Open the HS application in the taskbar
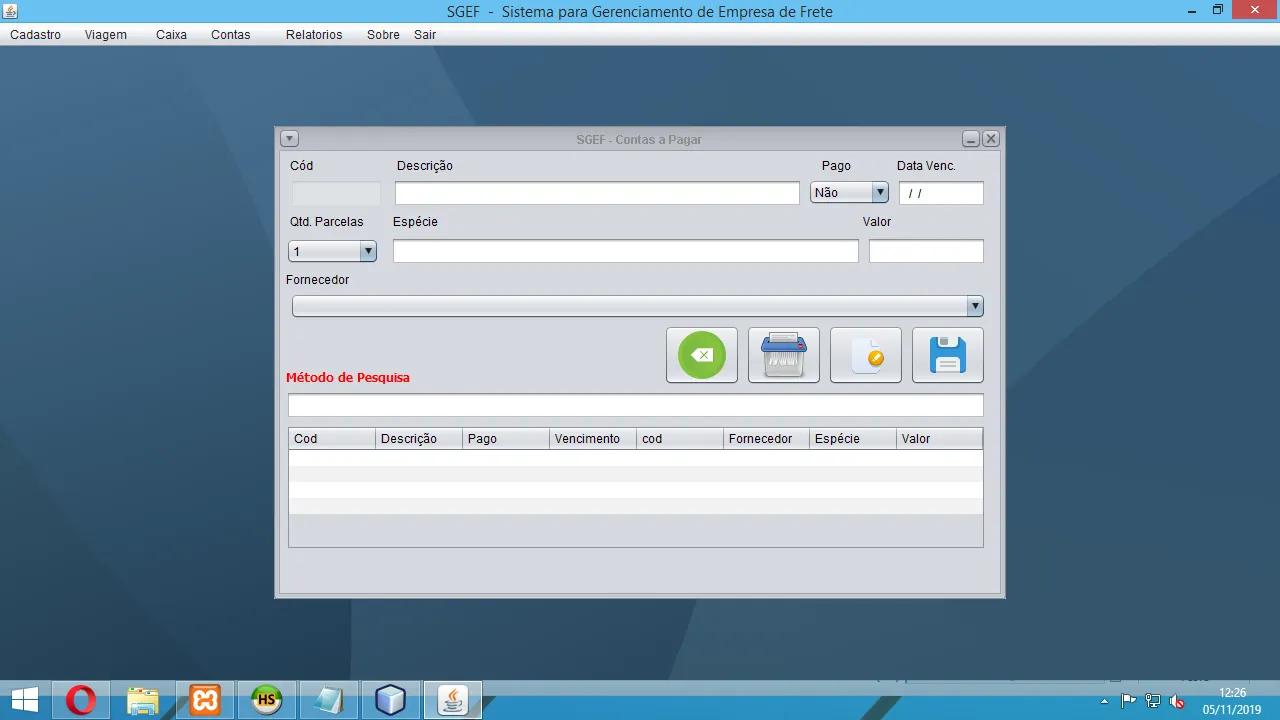The image size is (1280, 720). pyautogui.click(x=267, y=700)
